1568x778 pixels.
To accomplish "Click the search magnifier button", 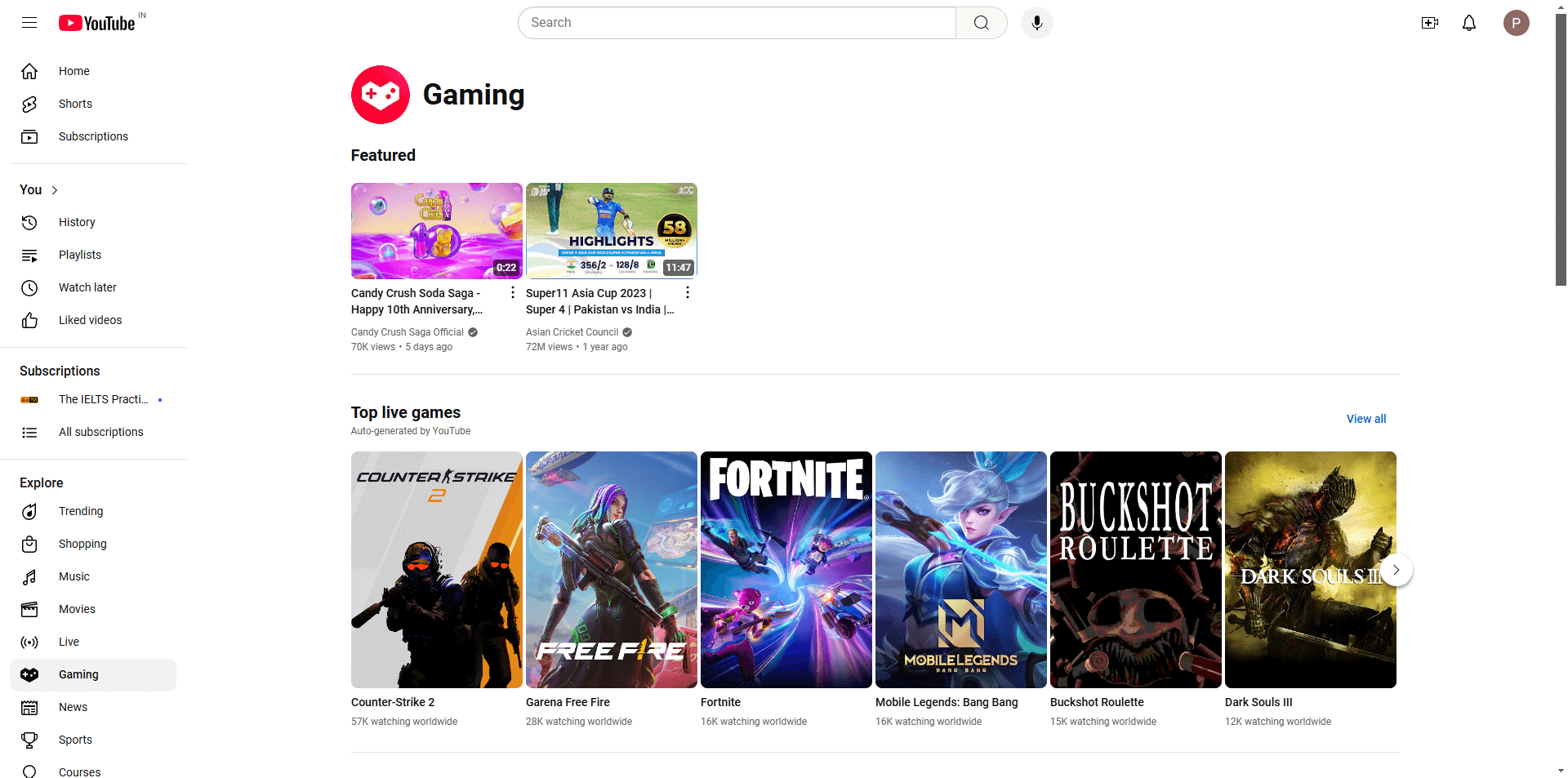I will click(982, 23).
